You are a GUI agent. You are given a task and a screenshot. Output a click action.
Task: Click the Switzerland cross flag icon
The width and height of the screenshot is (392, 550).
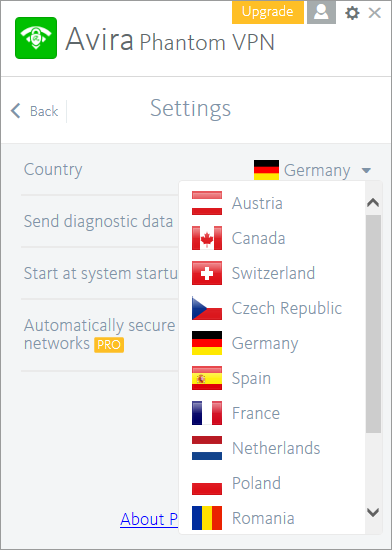pyautogui.click(x=207, y=273)
